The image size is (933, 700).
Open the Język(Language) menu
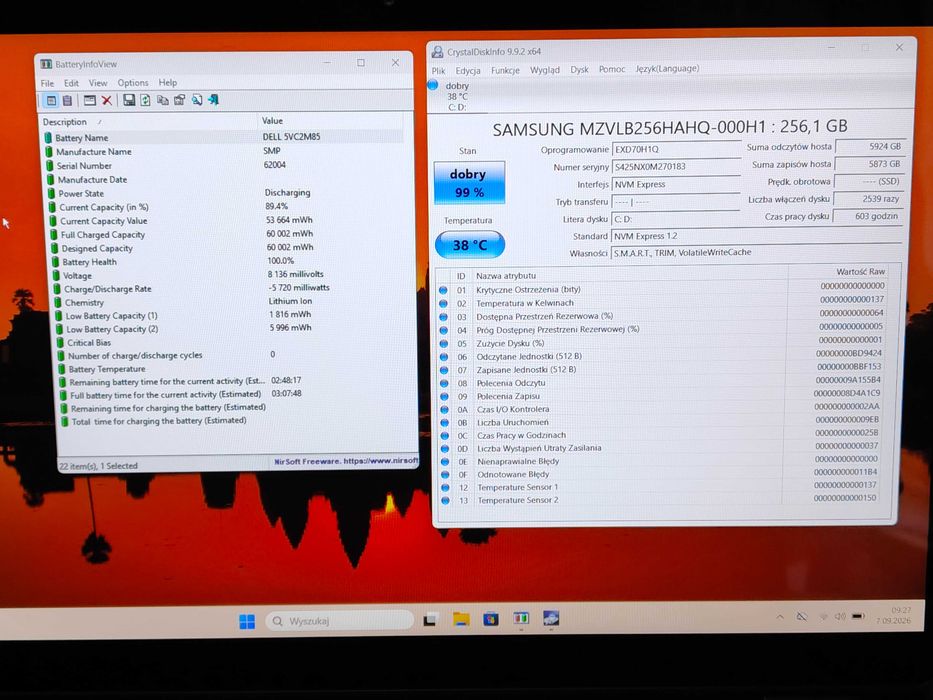pyautogui.click(x=667, y=68)
